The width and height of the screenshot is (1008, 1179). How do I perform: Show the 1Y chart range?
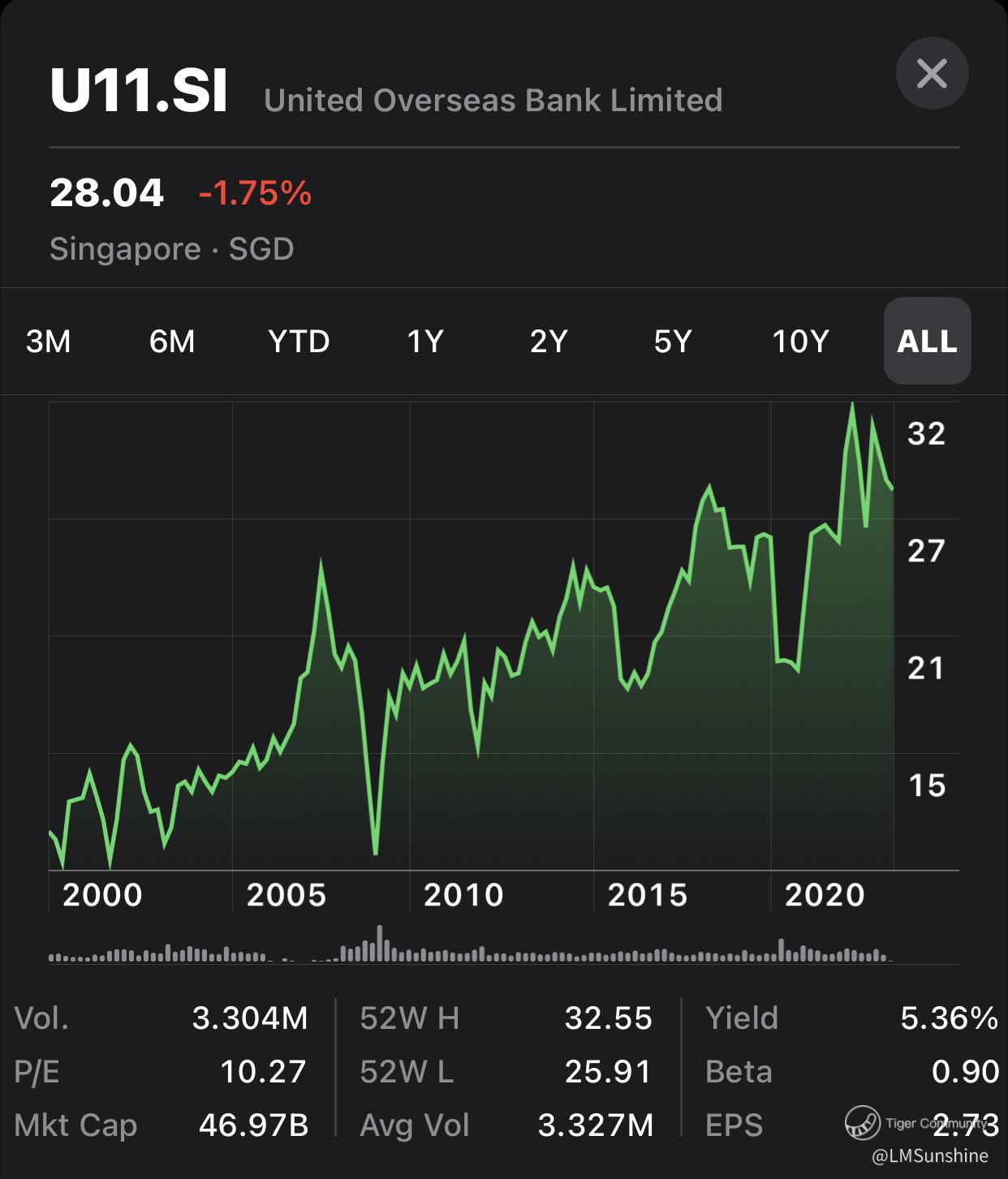[424, 342]
